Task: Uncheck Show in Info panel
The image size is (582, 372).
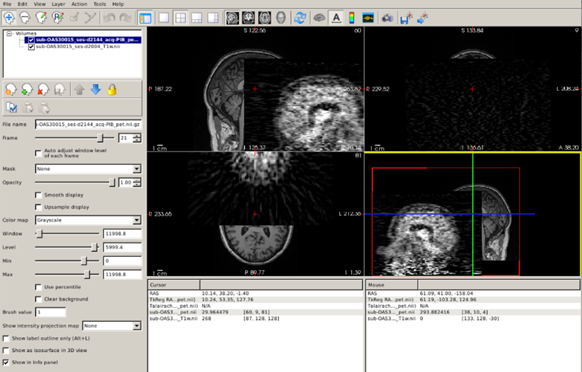Action: (x=6, y=362)
